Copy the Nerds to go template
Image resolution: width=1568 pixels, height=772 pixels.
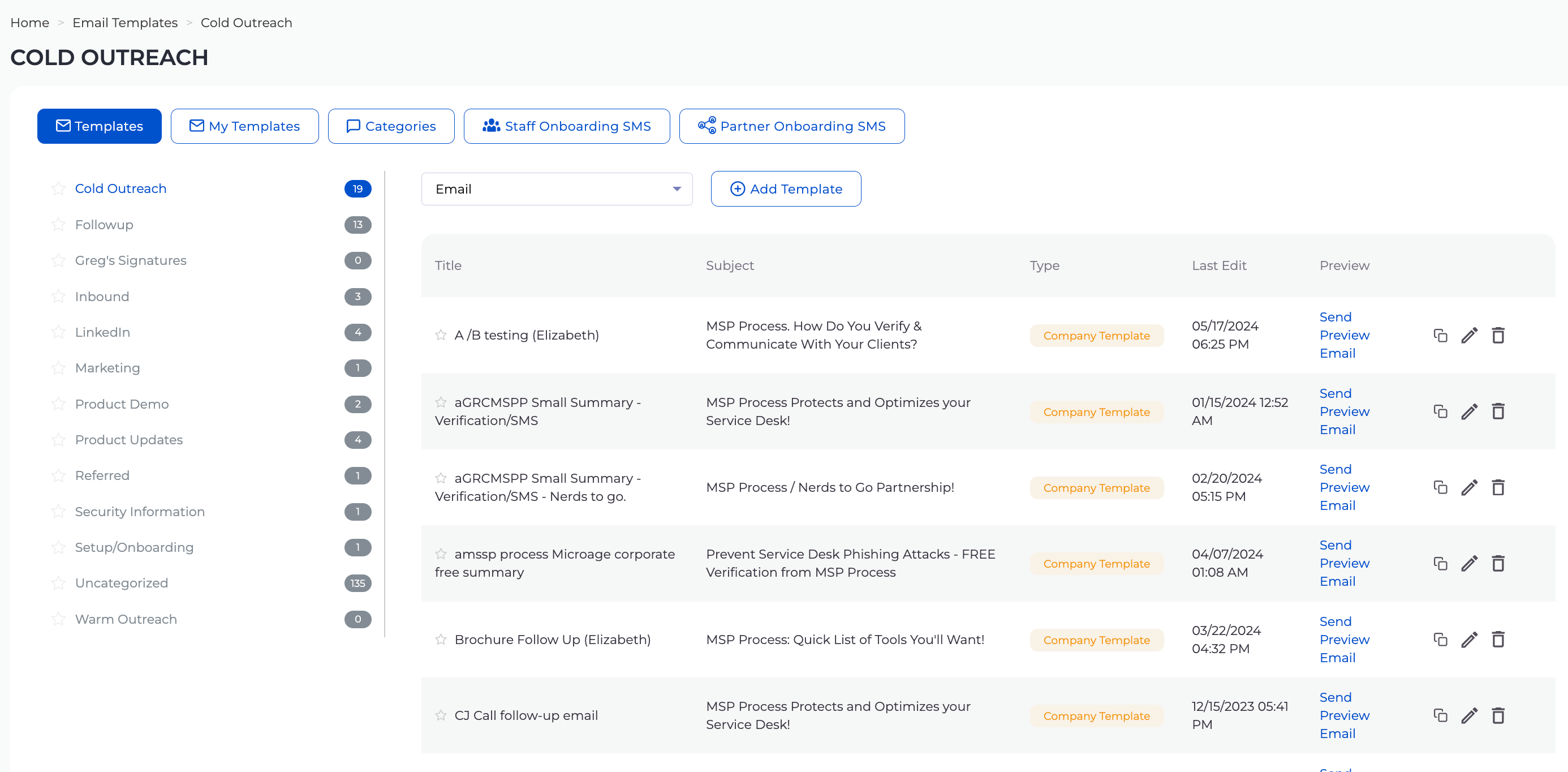coord(1440,487)
